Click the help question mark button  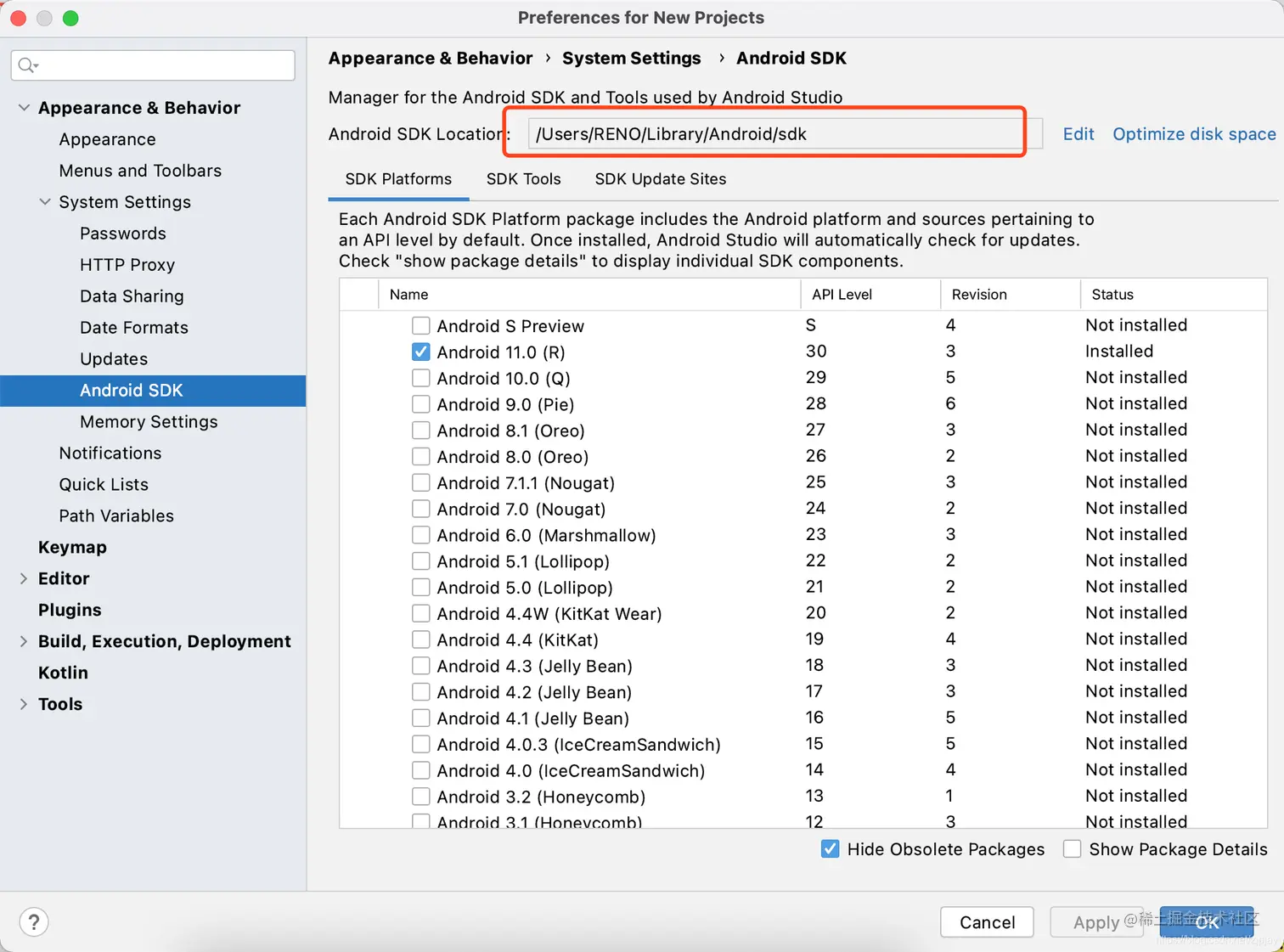click(x=34, y=921)
